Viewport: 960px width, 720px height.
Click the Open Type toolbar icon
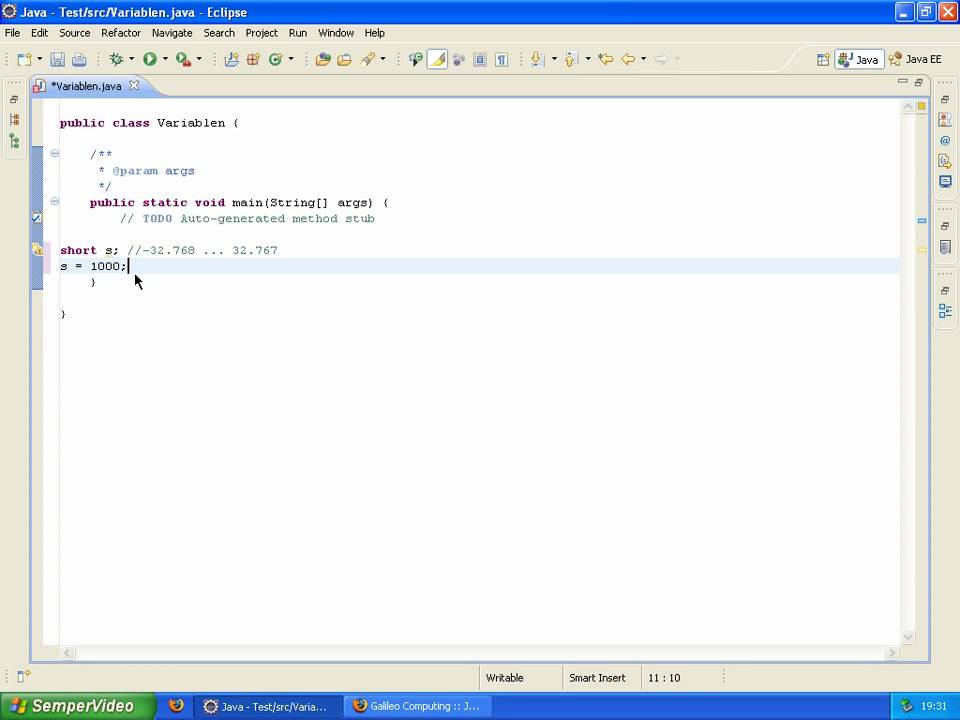coord(323,59)
